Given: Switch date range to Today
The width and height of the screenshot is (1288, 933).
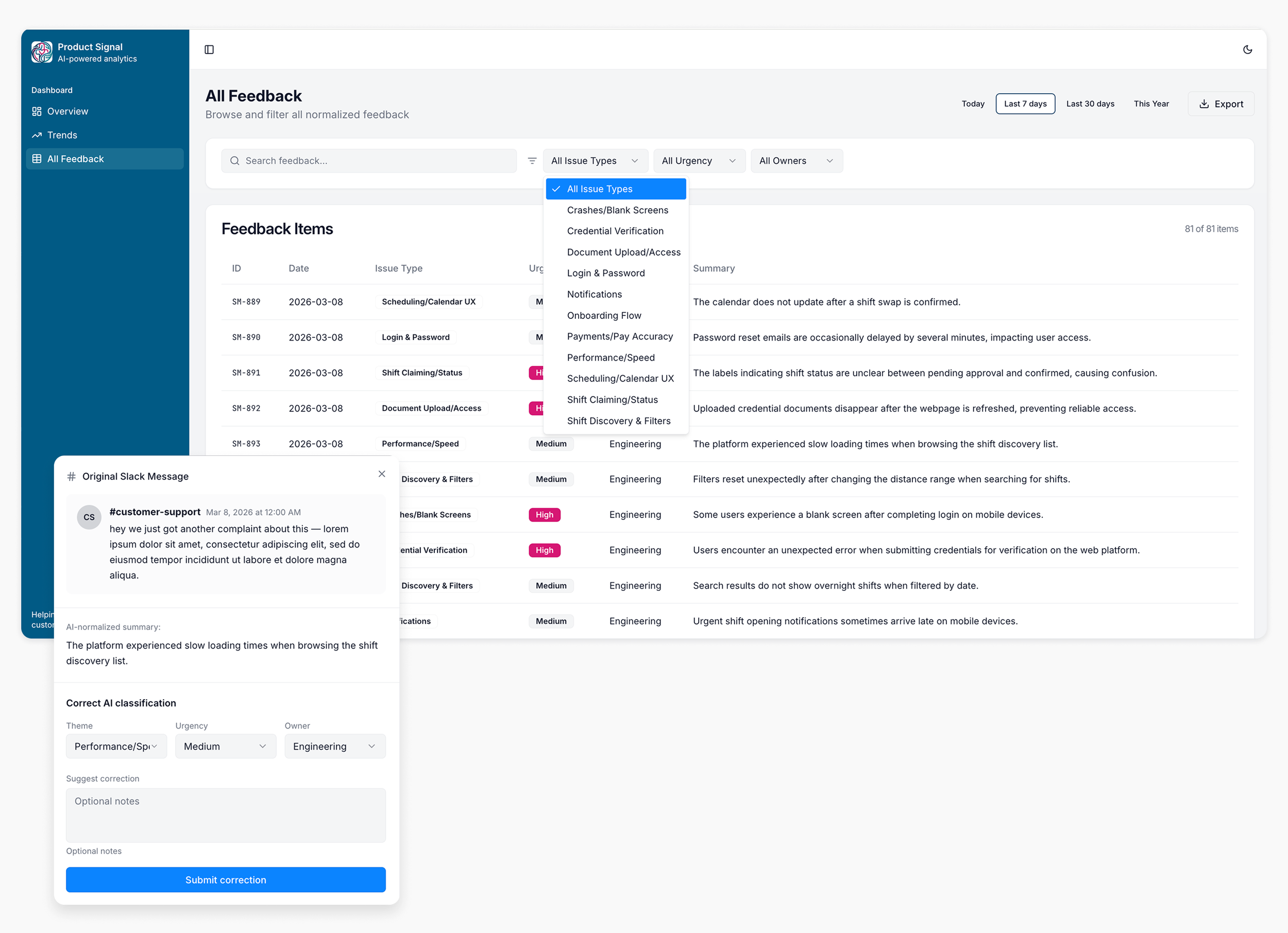Looking at the screenshot, I should pos(972,104).
